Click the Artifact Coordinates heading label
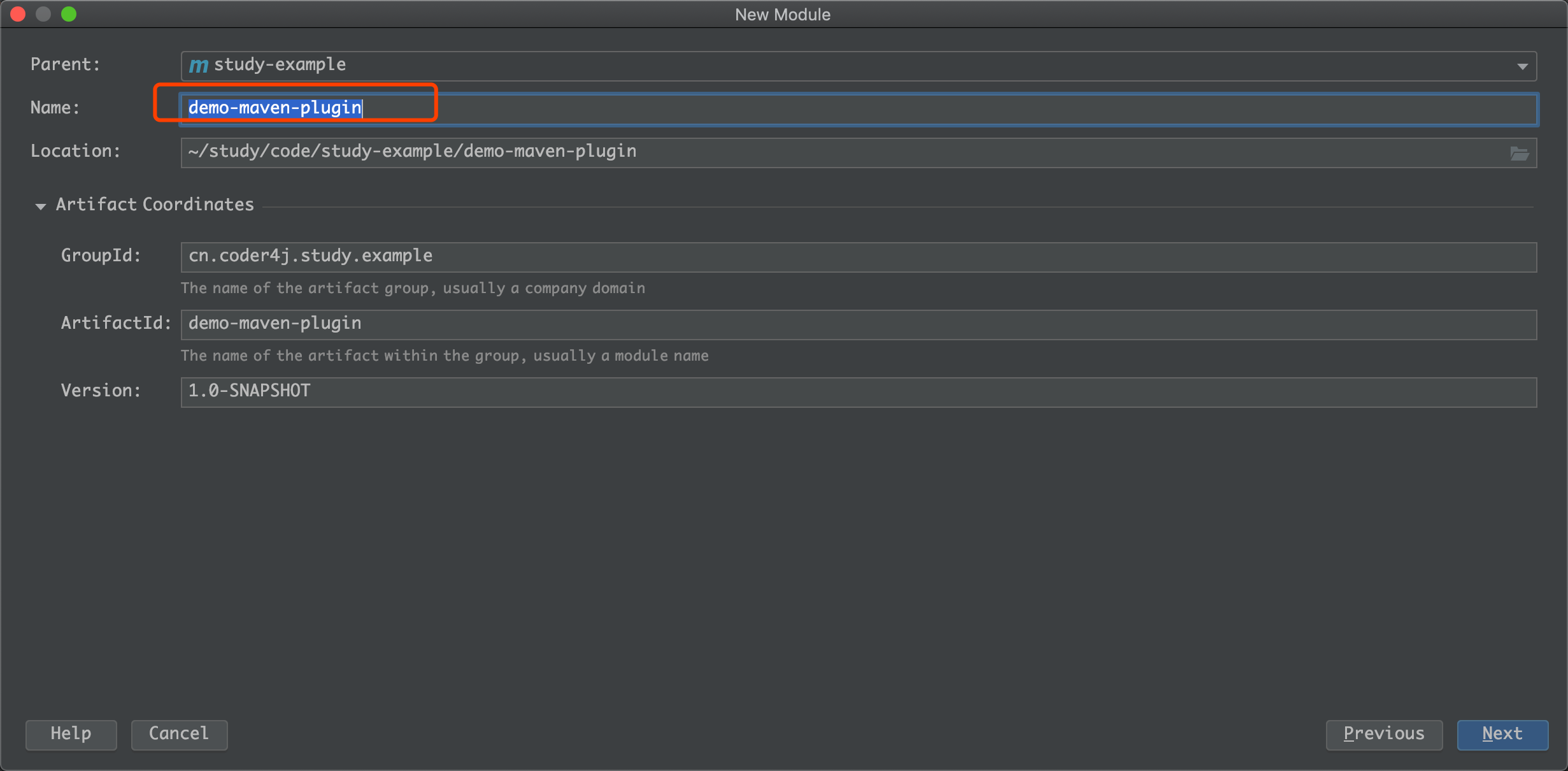Screen dimensions: 1568x771 (155, 205)
